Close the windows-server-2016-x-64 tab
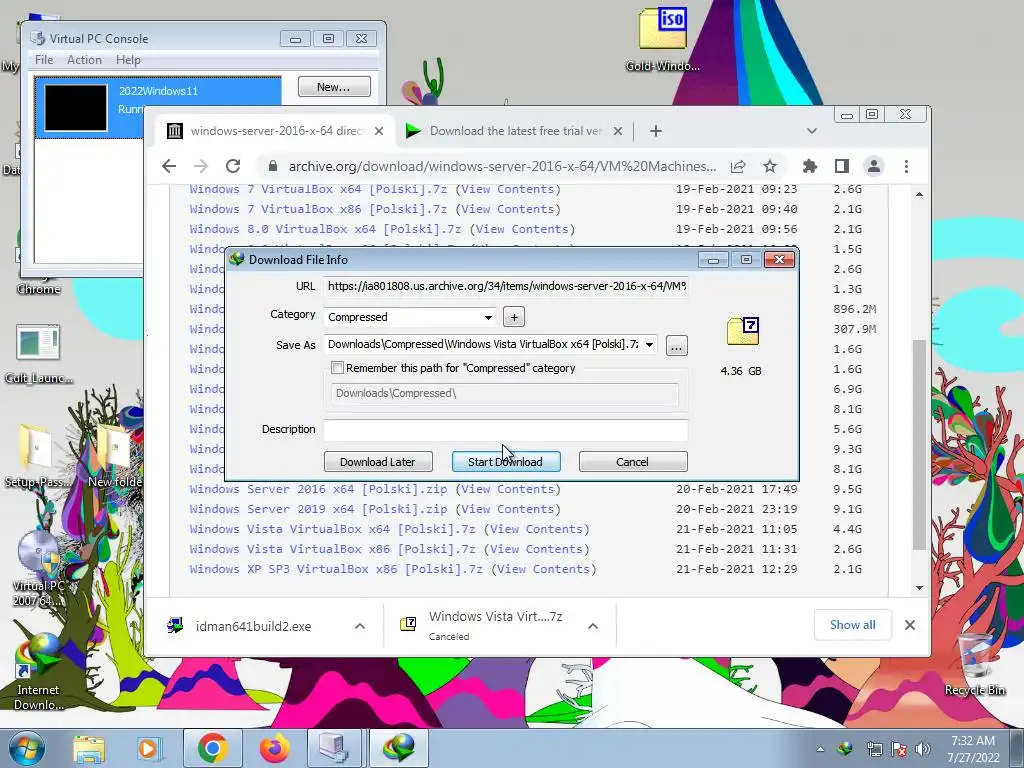1024x768 pixels. click(379, 131)
